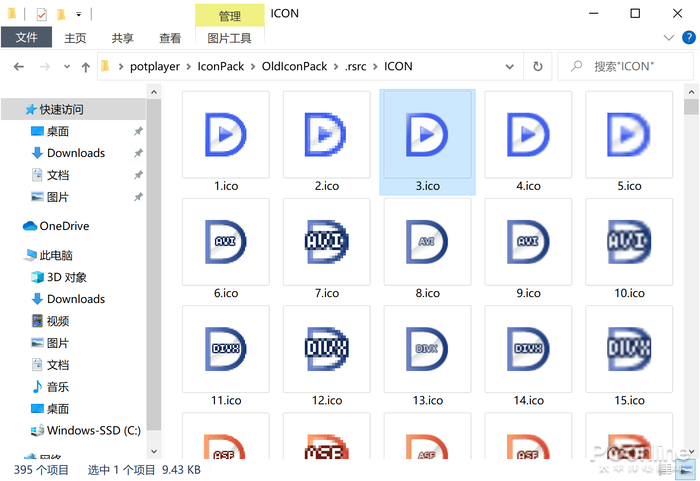Click the highlighted 3.ico file
The width and height of the screenshot is (700, 481).
[x=427, y=142]
